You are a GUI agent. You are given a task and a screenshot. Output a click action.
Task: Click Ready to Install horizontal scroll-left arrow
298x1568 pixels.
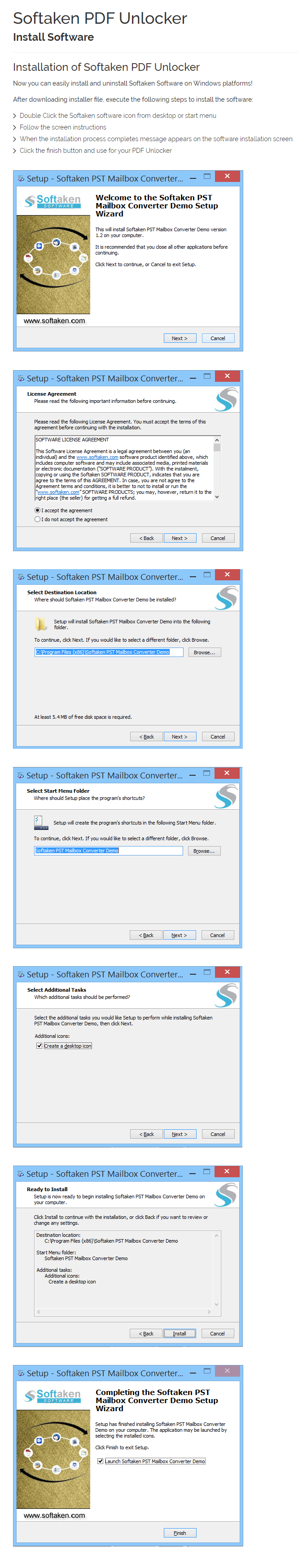click(39, 1312)
